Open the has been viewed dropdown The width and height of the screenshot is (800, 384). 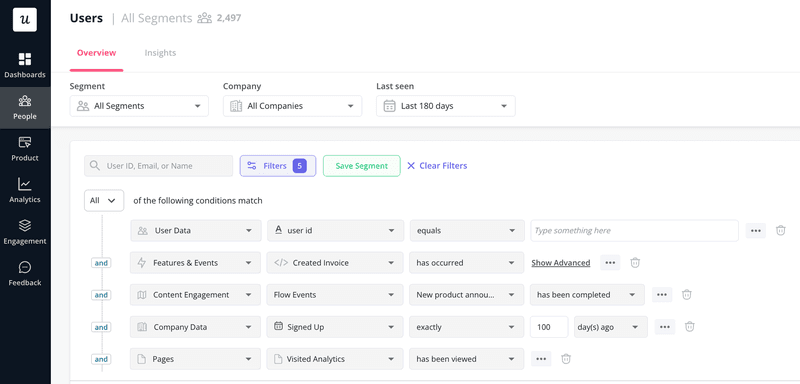point(467,359)
